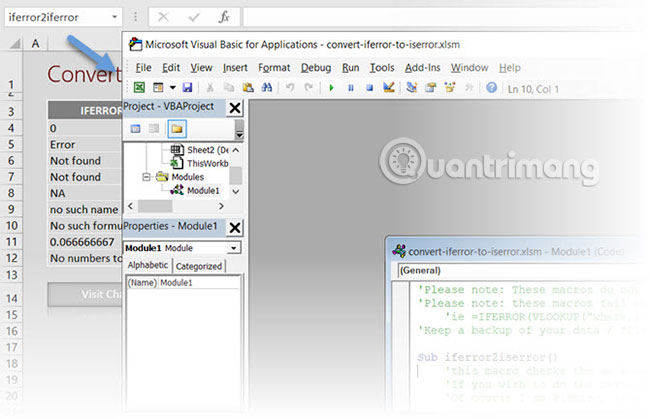650x419 pixels.
Task: Open the Edit menu
Action: tap(171, 68)
